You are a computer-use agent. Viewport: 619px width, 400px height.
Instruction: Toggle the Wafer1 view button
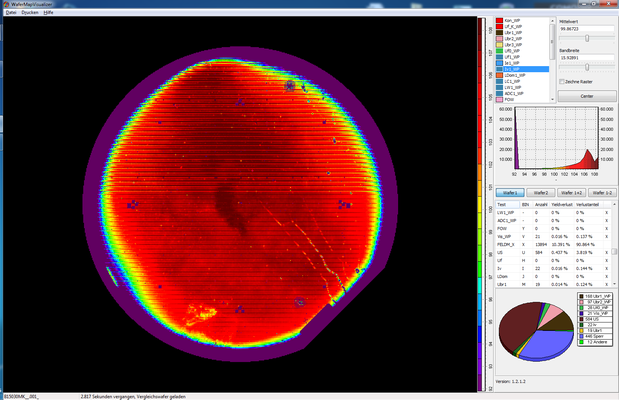pos(508,192)
